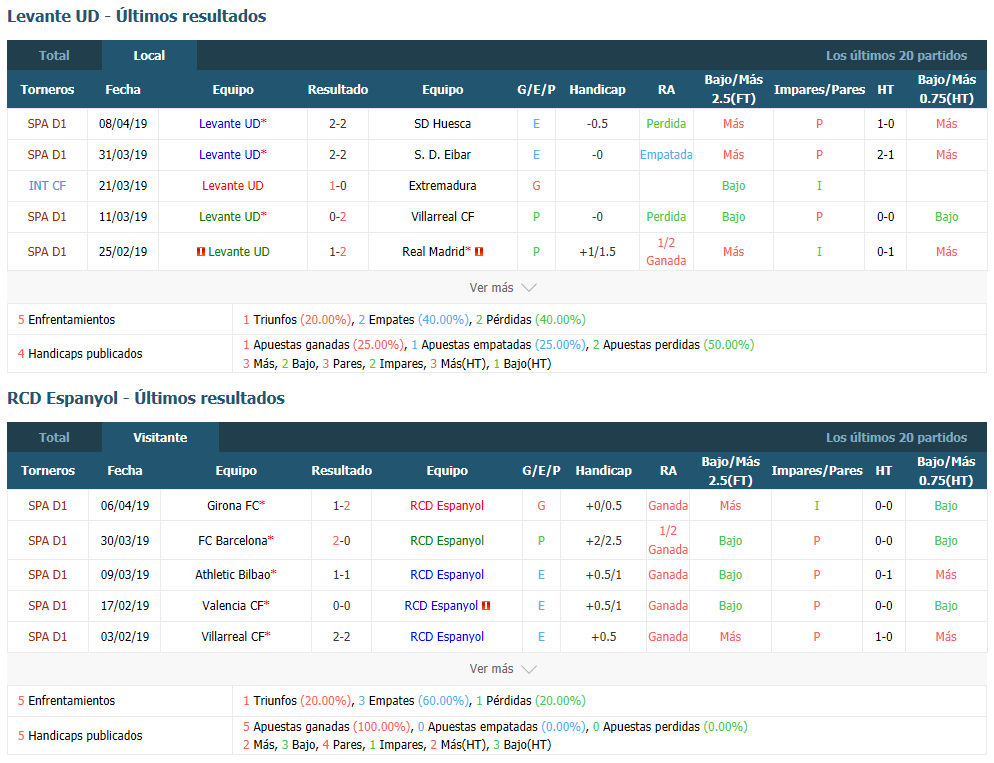Click the date 06/04/19
This screenshot has width=994, height=763.
(125, 506)
